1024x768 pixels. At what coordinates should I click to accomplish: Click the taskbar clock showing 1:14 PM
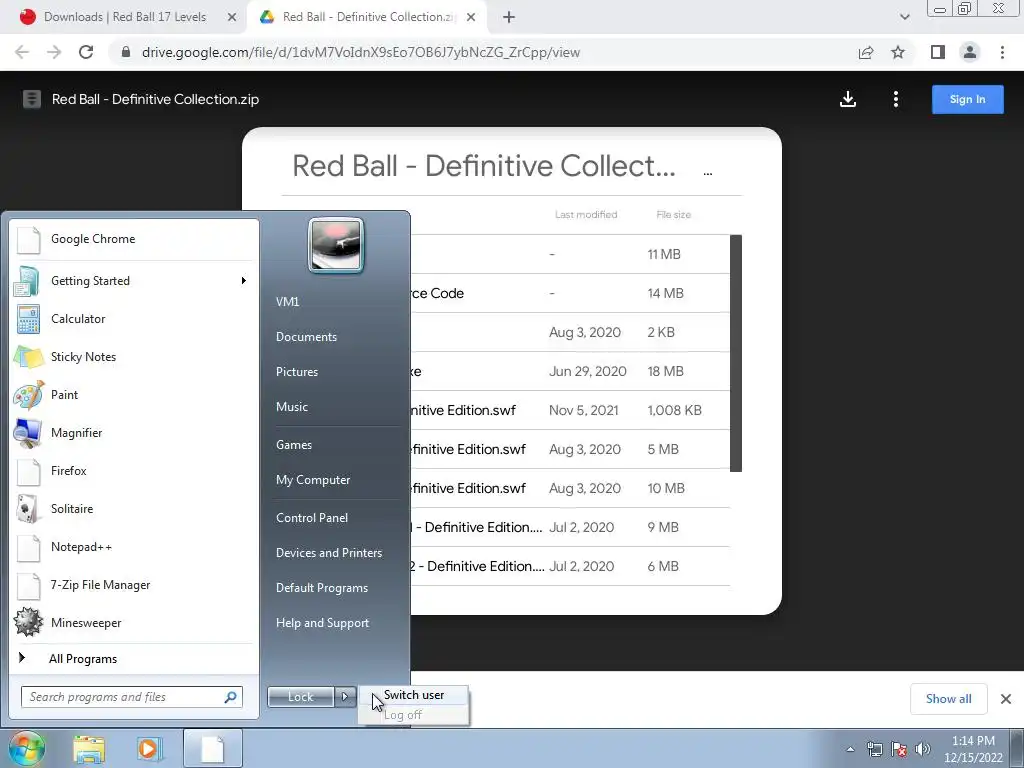point(973,749)
